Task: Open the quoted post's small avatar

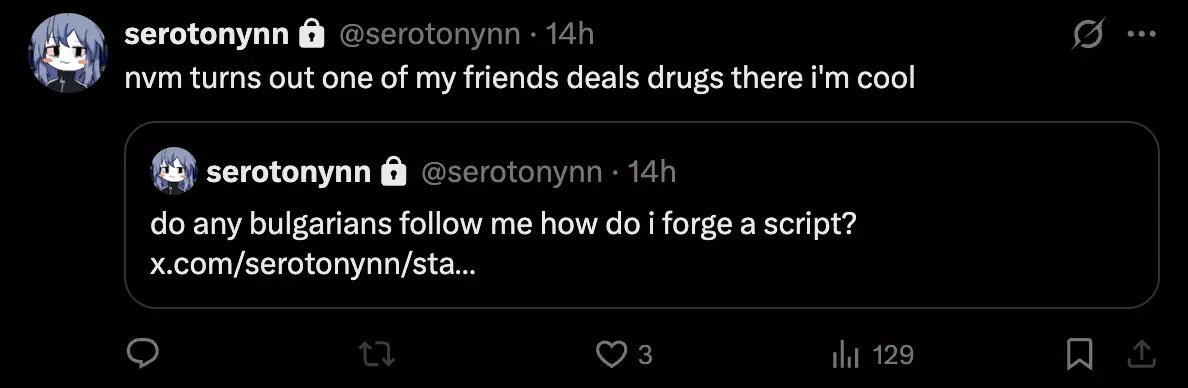Action: point(174,171)
